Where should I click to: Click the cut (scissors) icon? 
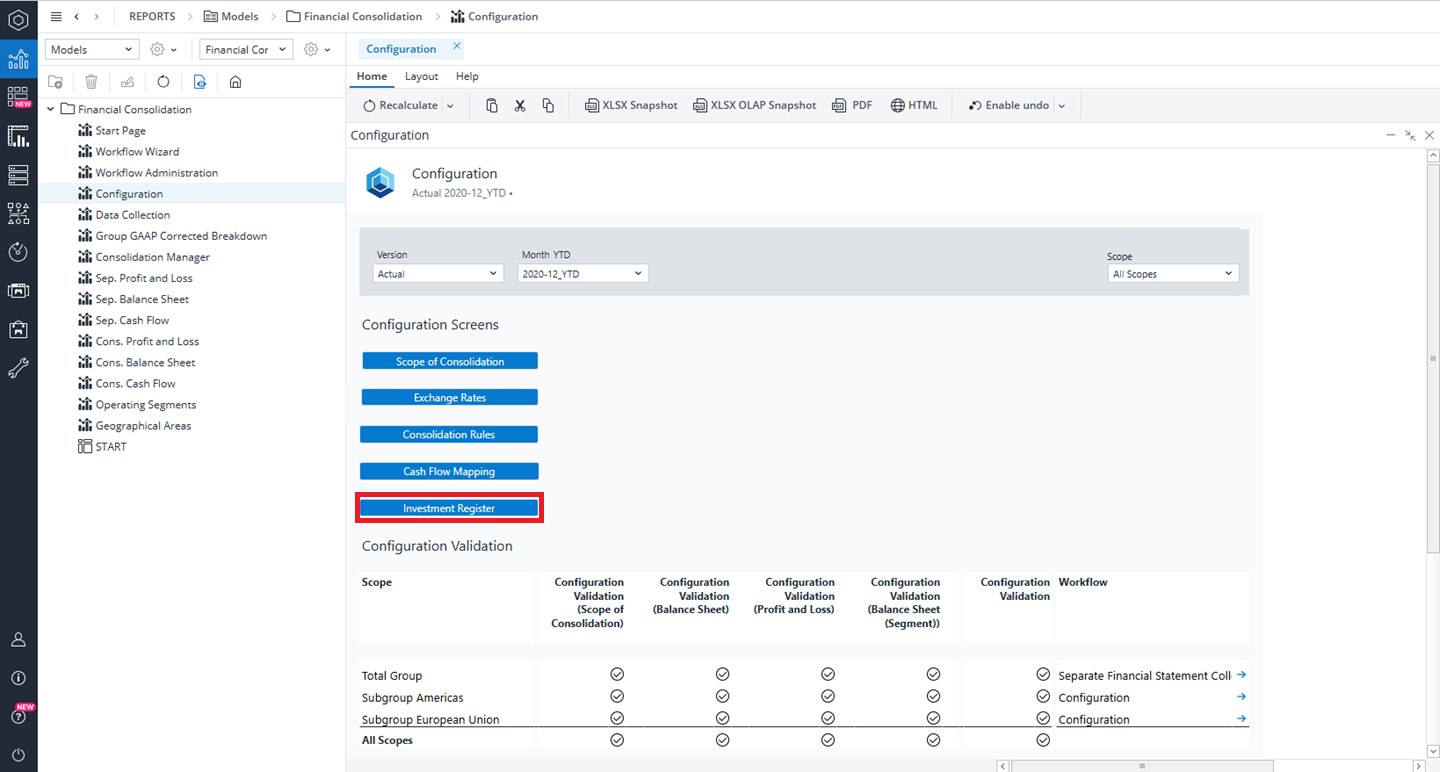pos(520,105)
